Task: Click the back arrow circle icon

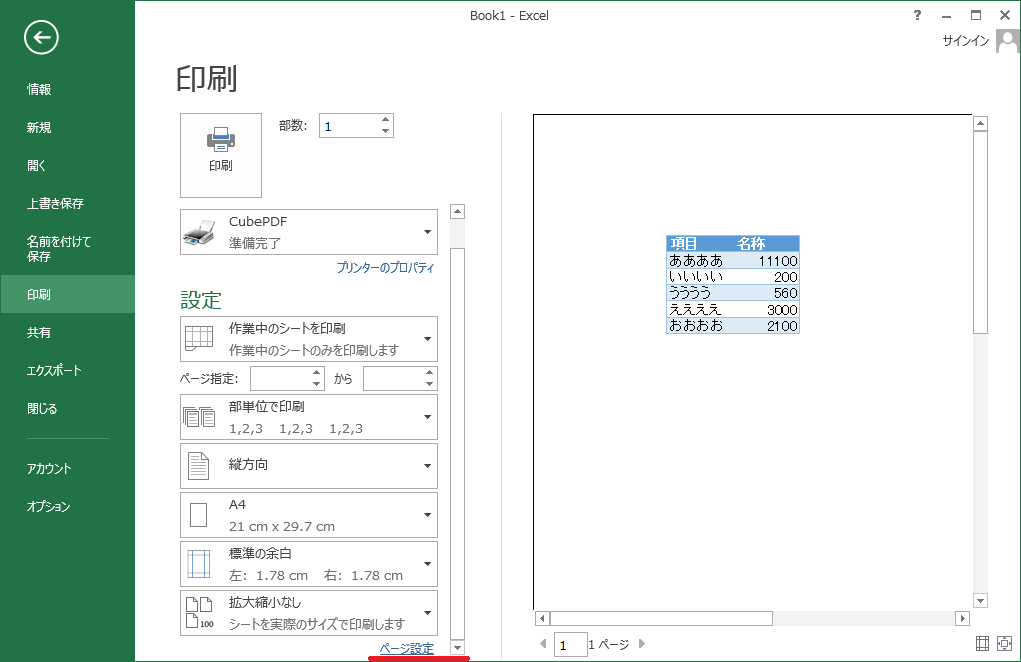Action: 42,38
